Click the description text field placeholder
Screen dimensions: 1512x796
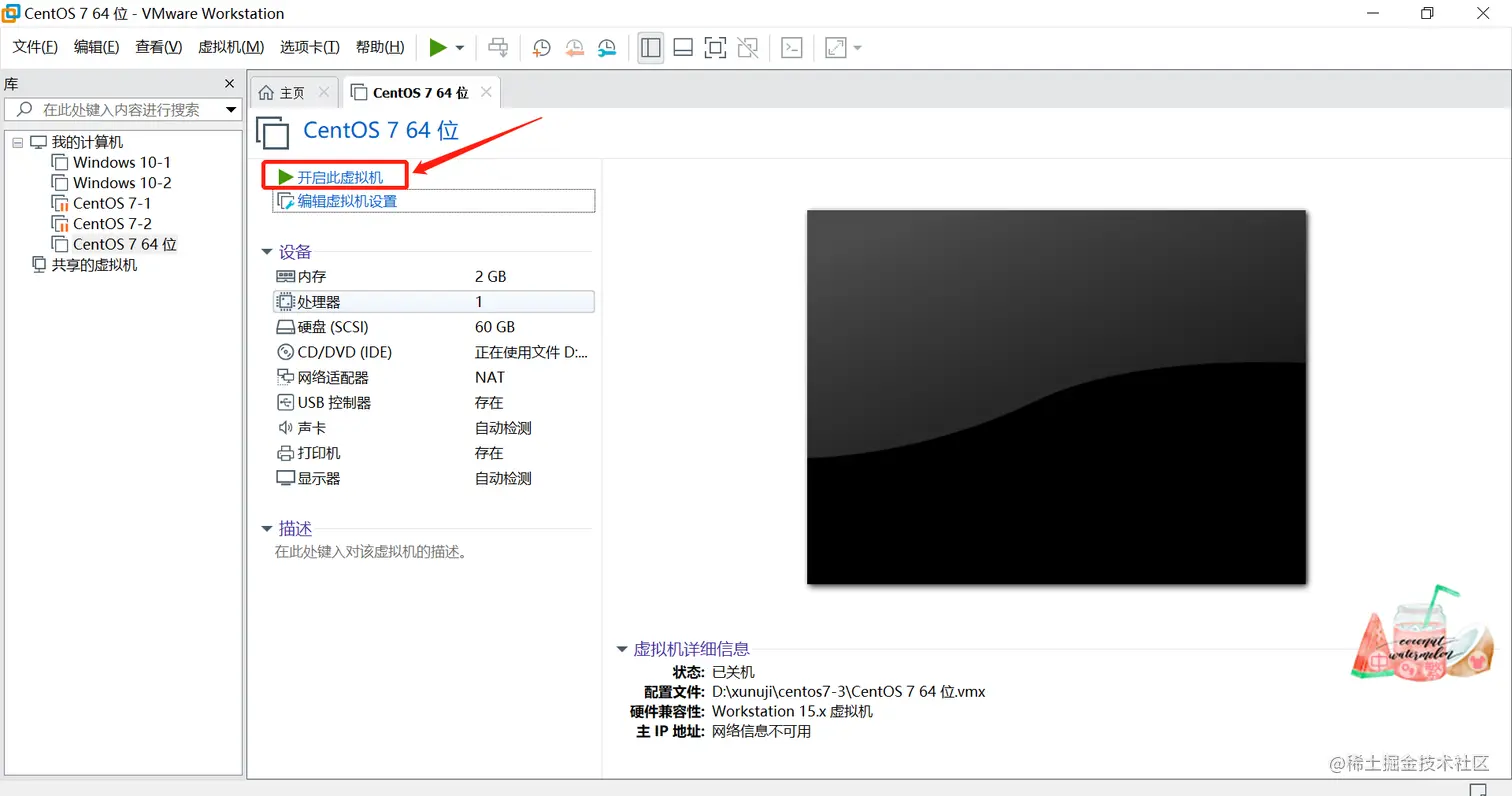(371, 551)
